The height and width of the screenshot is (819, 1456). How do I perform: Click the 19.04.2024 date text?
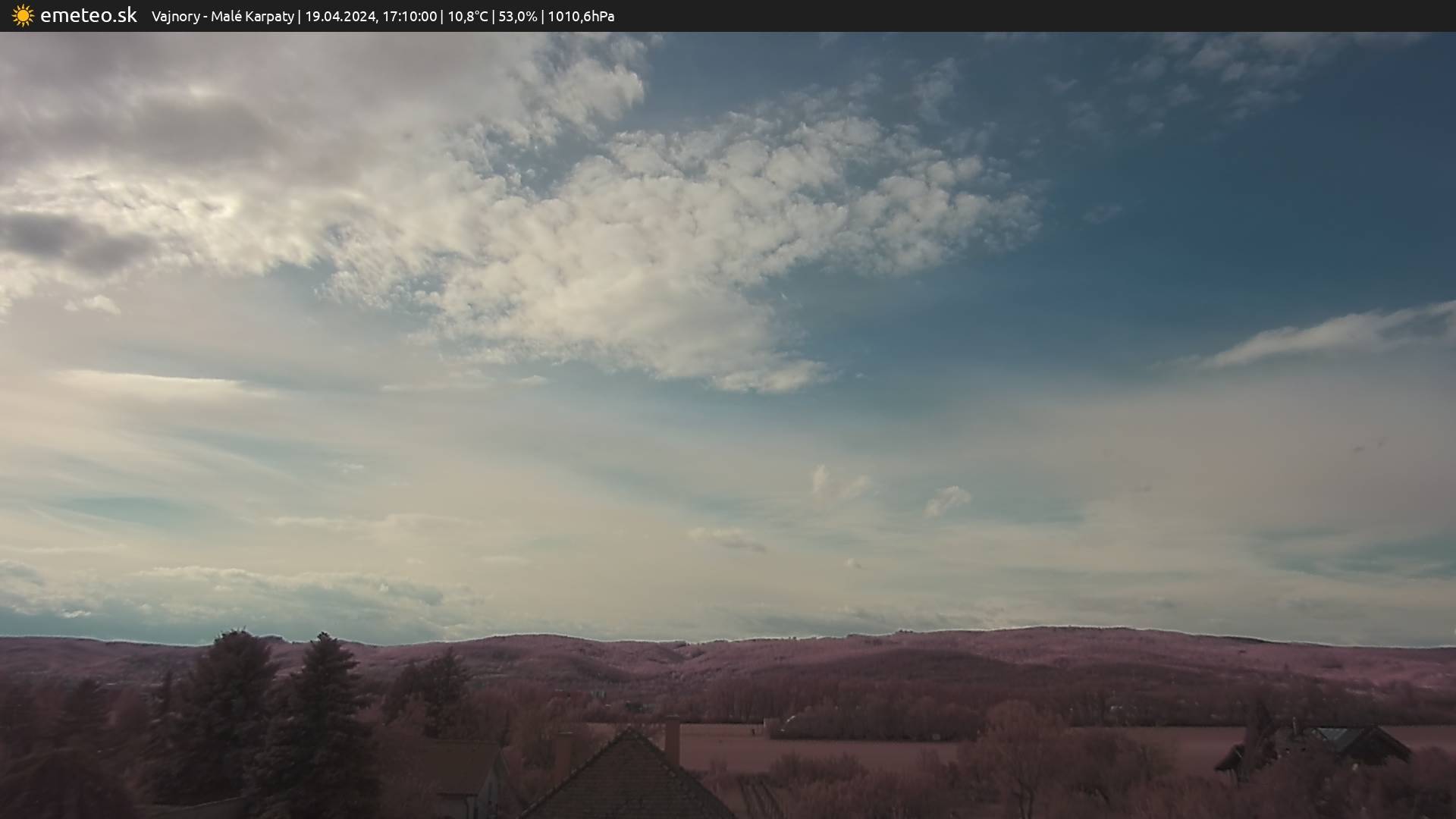pos(340,17)
